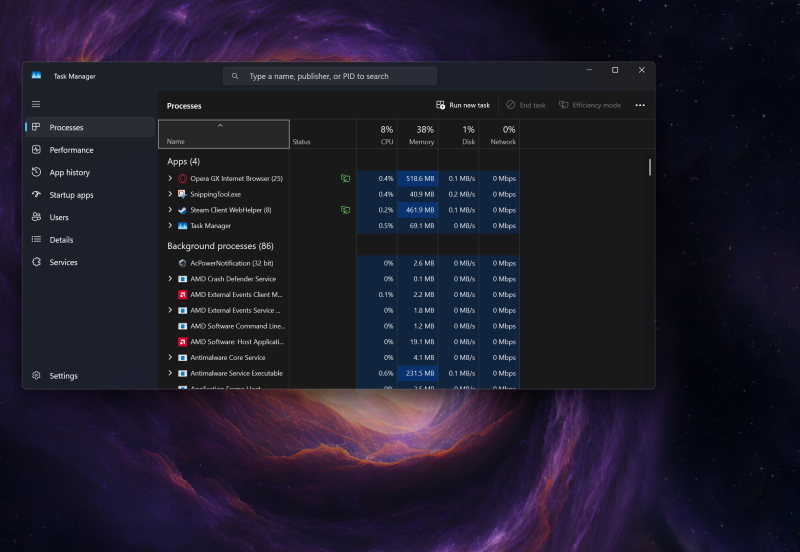Expand the Steam Client WebHelper group
This screenshot has height=552, width=800.
[x=170, y=210]
